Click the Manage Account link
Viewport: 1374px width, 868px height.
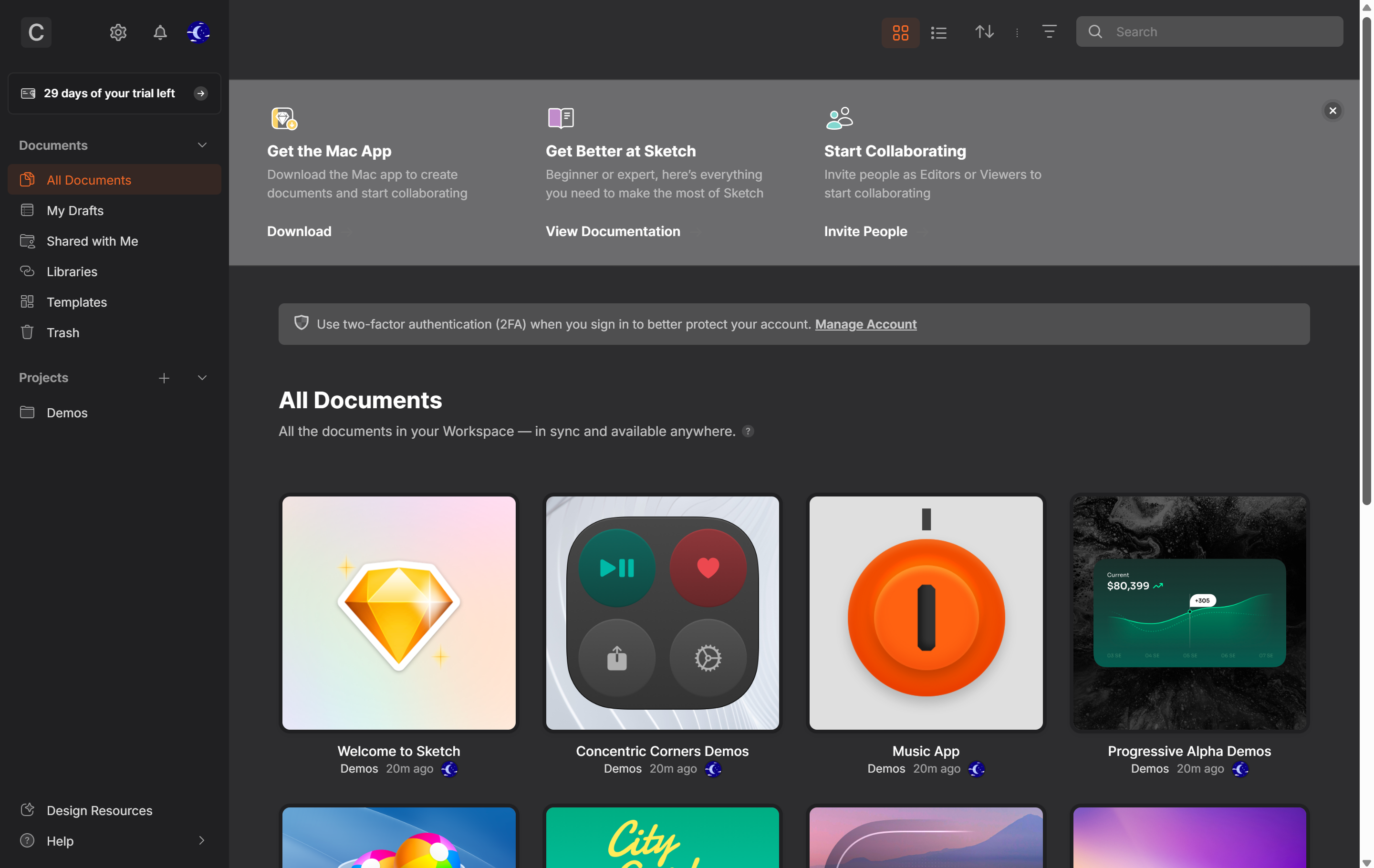[x=865, y=324]
